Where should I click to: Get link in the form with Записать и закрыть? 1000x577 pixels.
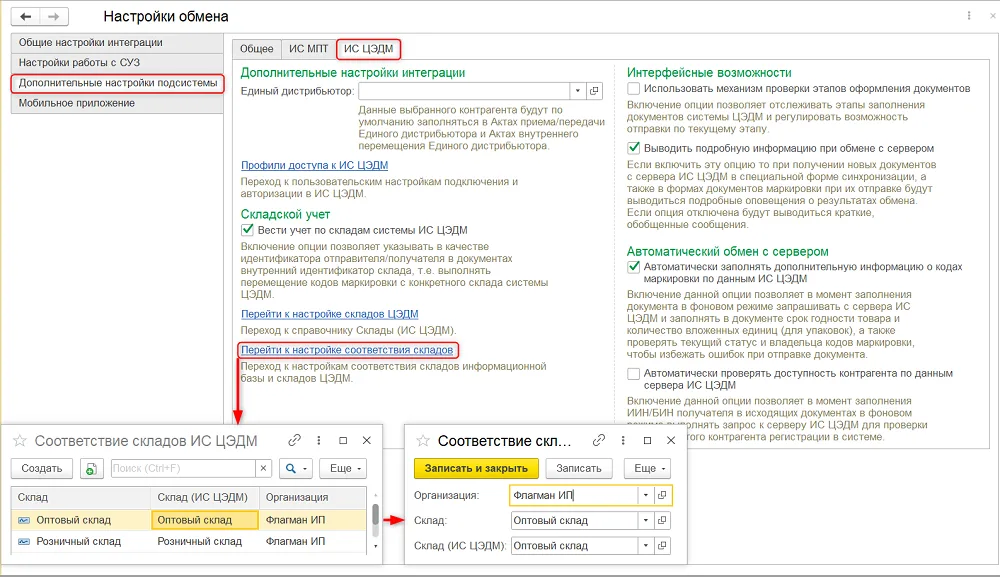(598, 440)
